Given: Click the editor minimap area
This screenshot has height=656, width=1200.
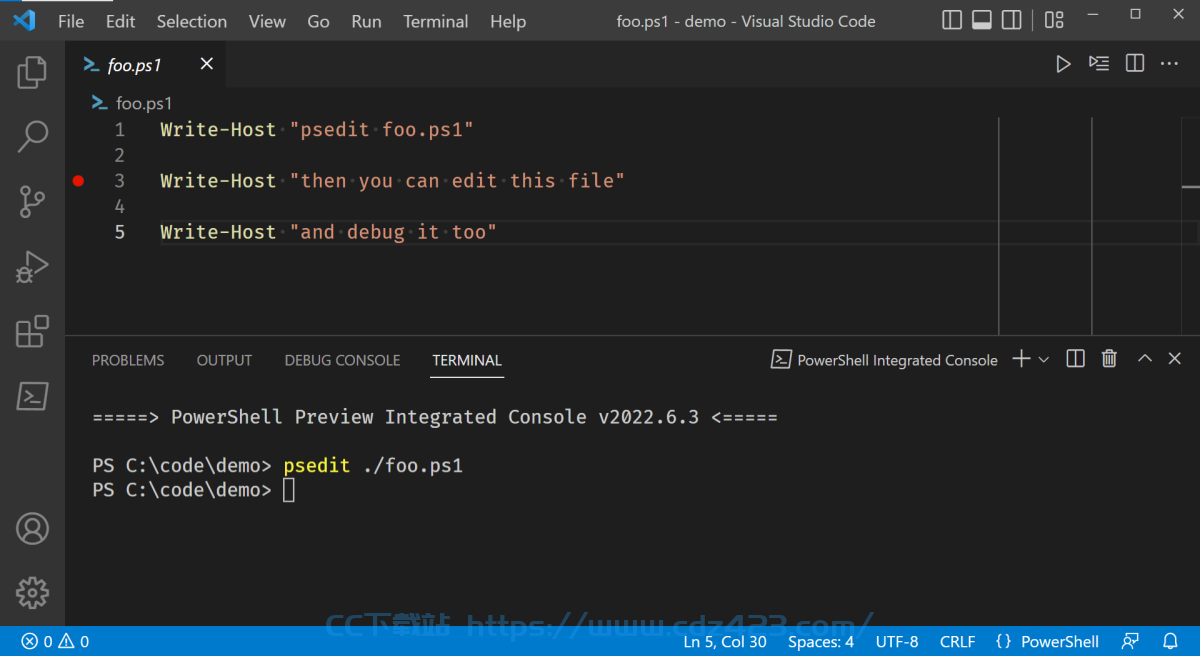Looking at the screenshot, I should 1190,226.
